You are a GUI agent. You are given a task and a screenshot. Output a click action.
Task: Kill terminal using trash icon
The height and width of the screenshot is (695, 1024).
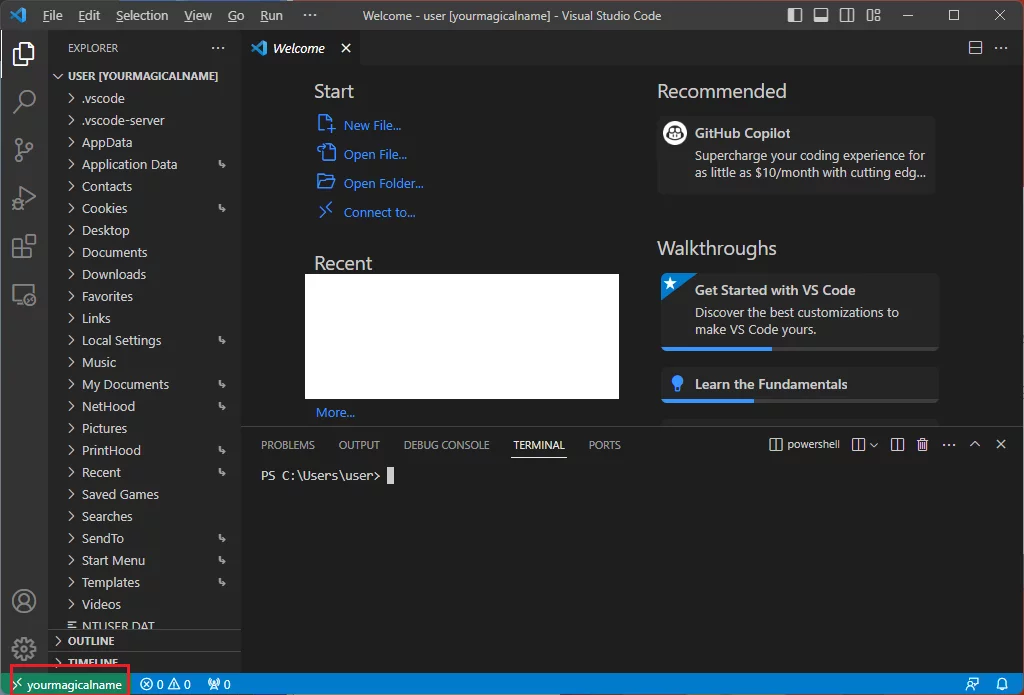[922, 445]
